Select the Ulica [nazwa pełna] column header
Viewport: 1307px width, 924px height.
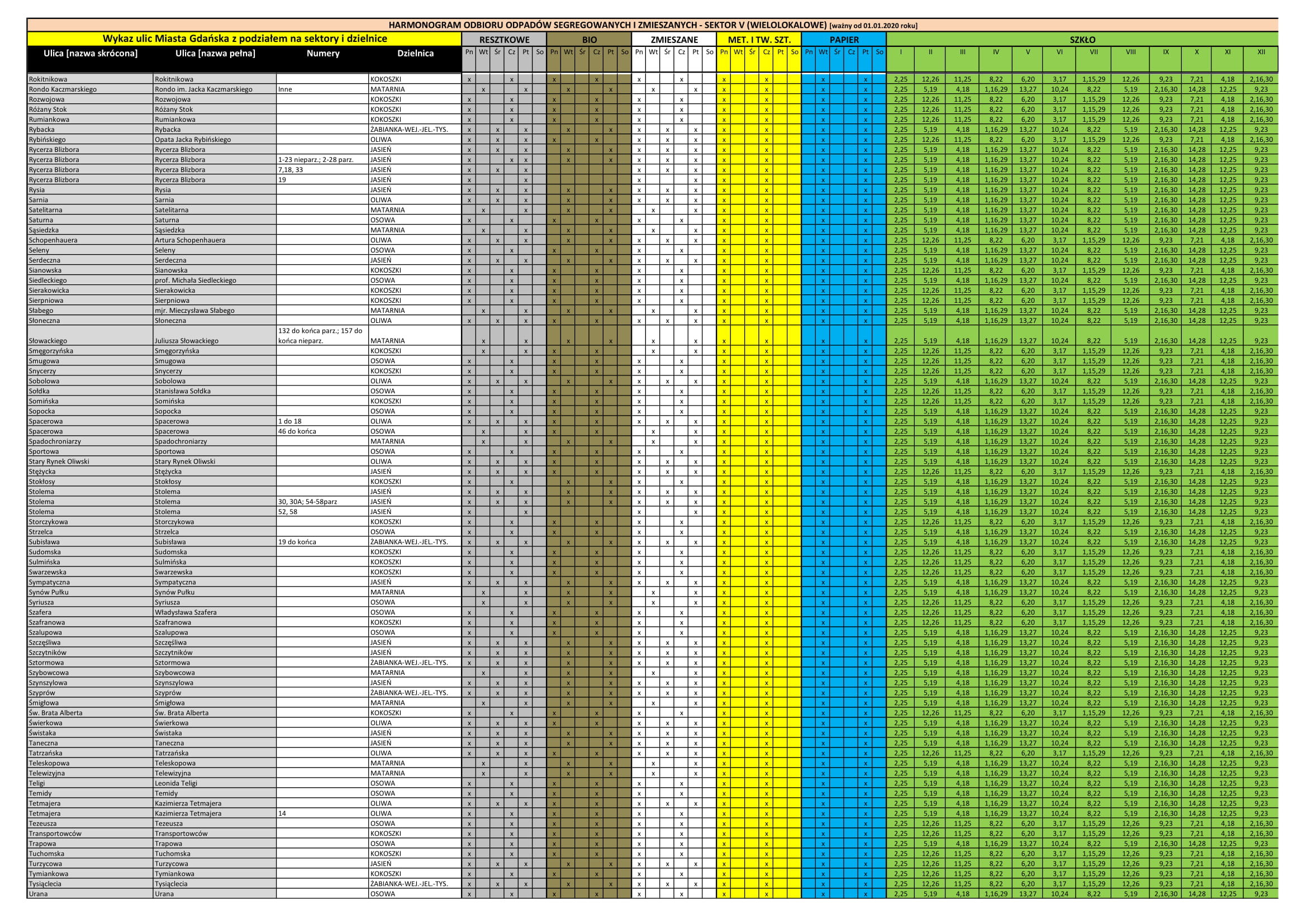click(215, 54)
